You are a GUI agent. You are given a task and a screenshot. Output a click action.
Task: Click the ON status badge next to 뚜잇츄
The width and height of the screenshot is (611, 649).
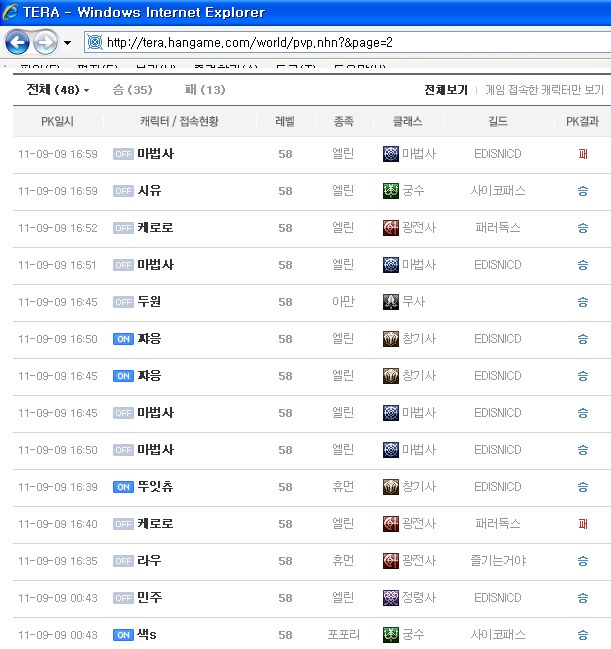point(123,487)
